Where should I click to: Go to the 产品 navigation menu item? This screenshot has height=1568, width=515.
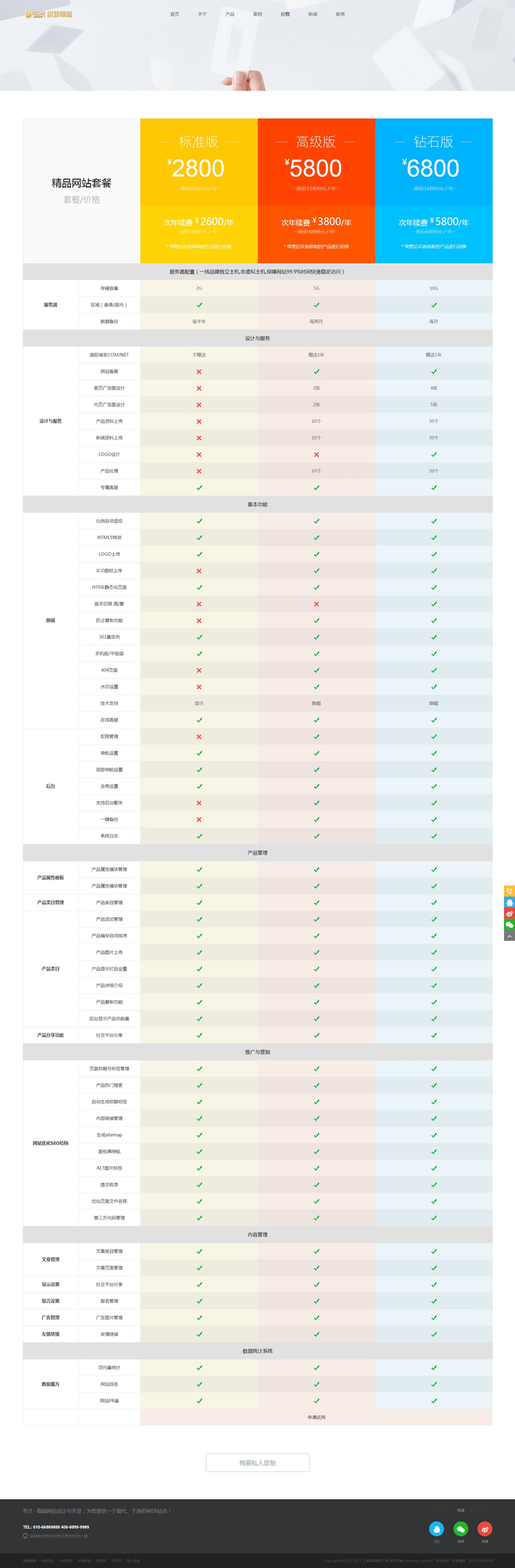point(230,14)
